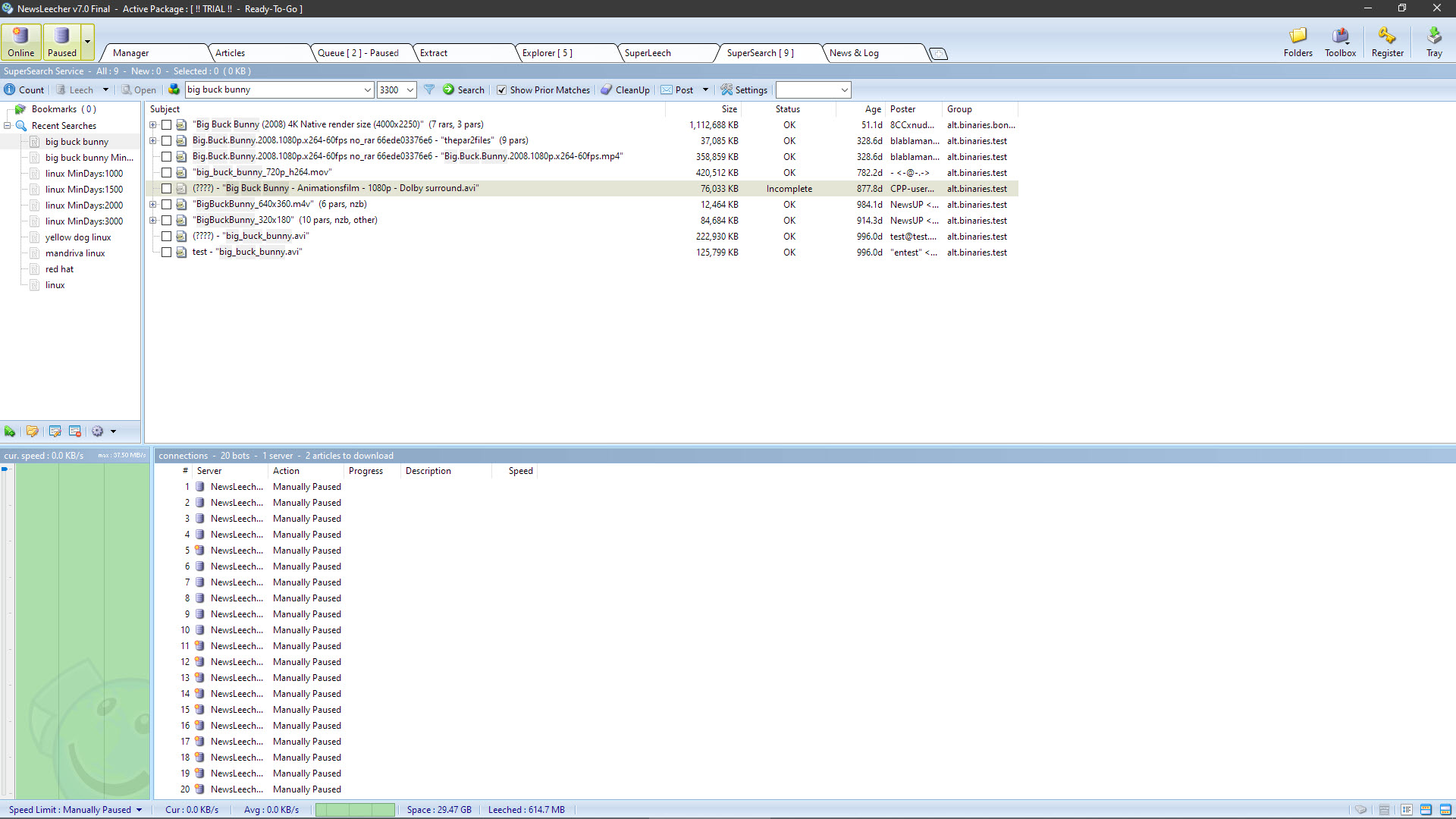Expand the Big Buck Bunny 4K Native row

[x=152, y=124]
